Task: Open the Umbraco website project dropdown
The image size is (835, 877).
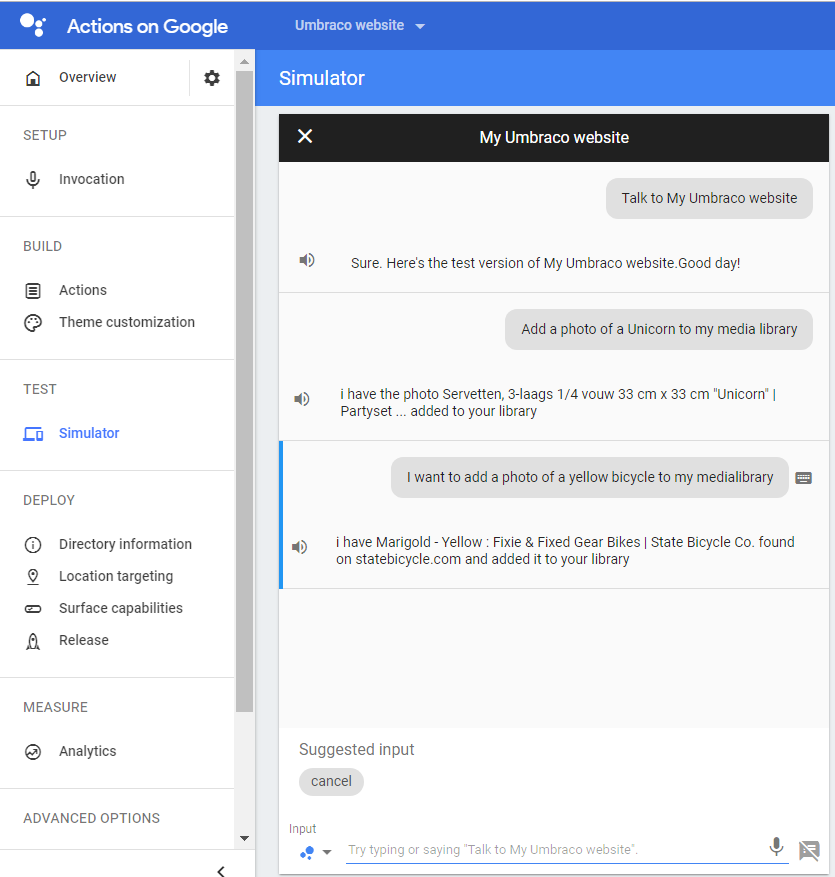Action: 360,25
